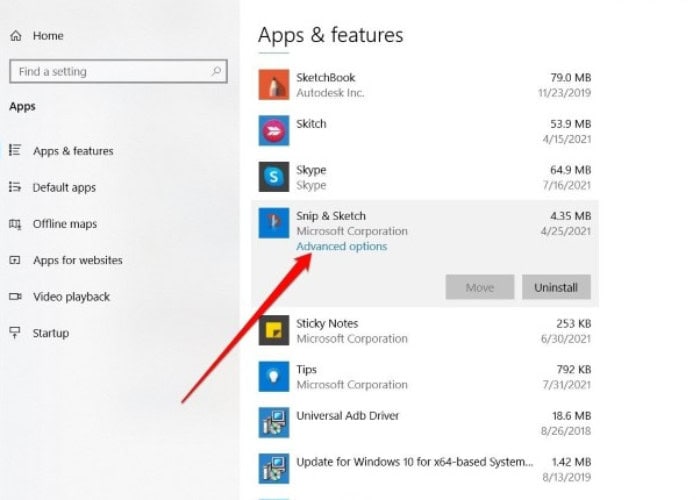Click the Apps & features sidebar icon
This screenshot has width=700, height=500.
(15, 150)
